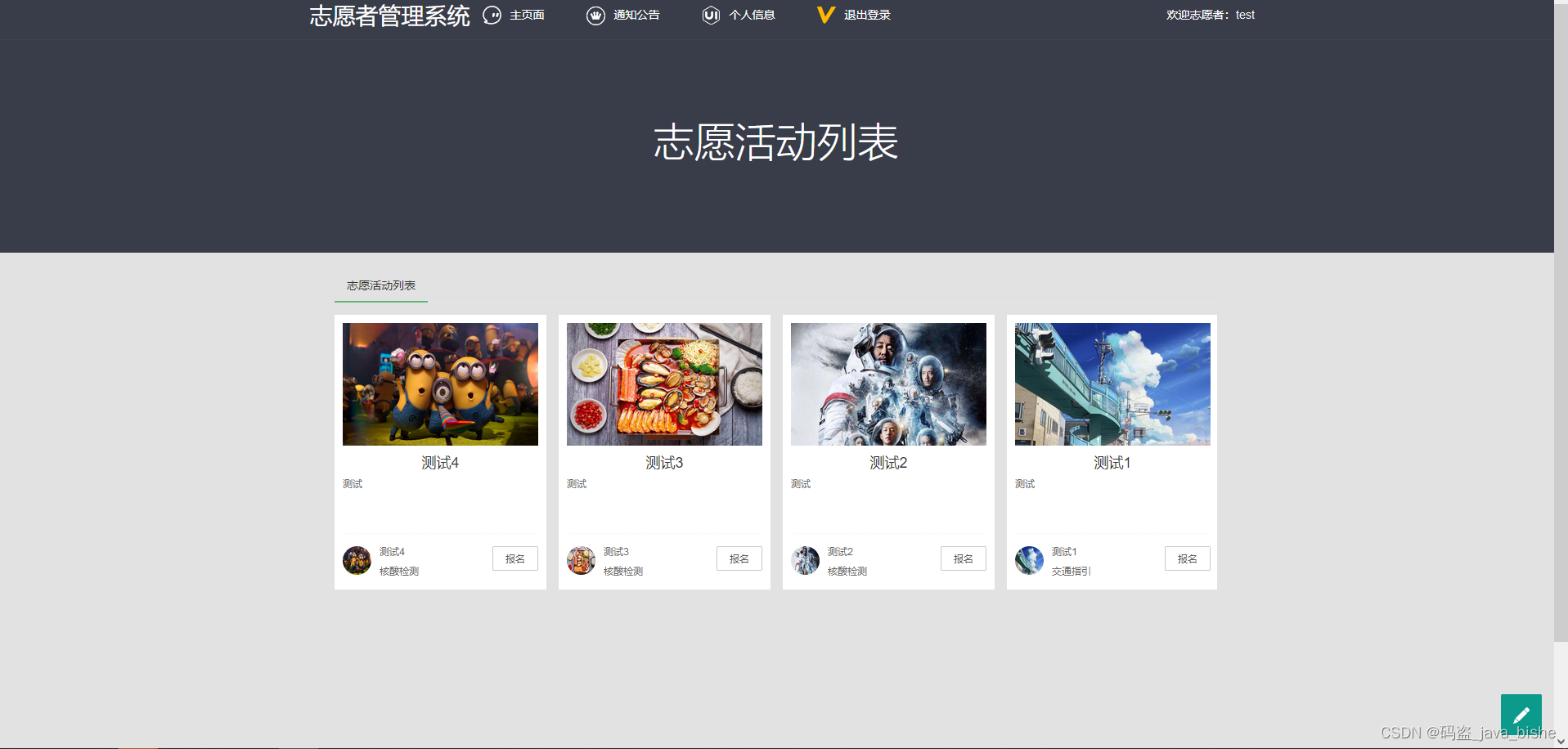Open the seafood platter image of 测试3
Viewport: 1568px width, 749px height.
pyautogui.click(x=664, y=384)
